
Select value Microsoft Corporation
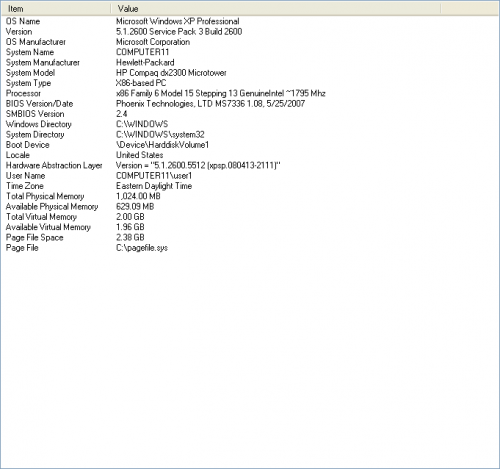coord(153,42)
